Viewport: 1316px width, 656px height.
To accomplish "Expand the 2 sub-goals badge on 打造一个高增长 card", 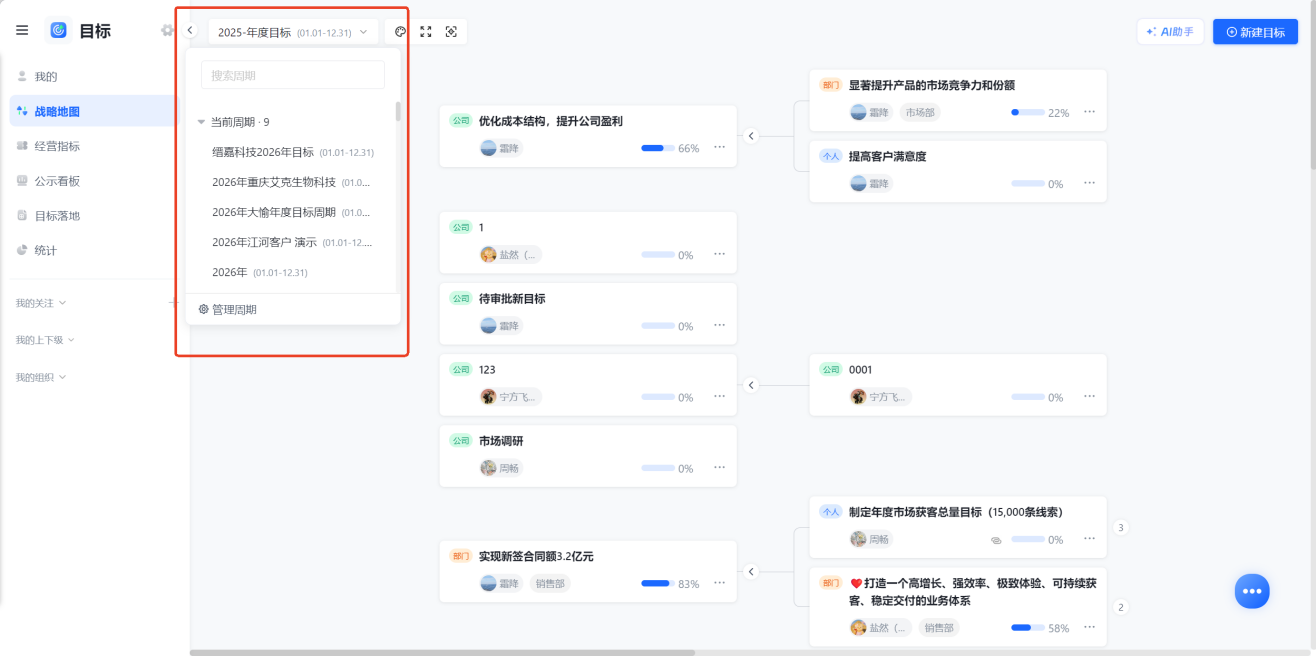I will click(x=1120, y=607).
